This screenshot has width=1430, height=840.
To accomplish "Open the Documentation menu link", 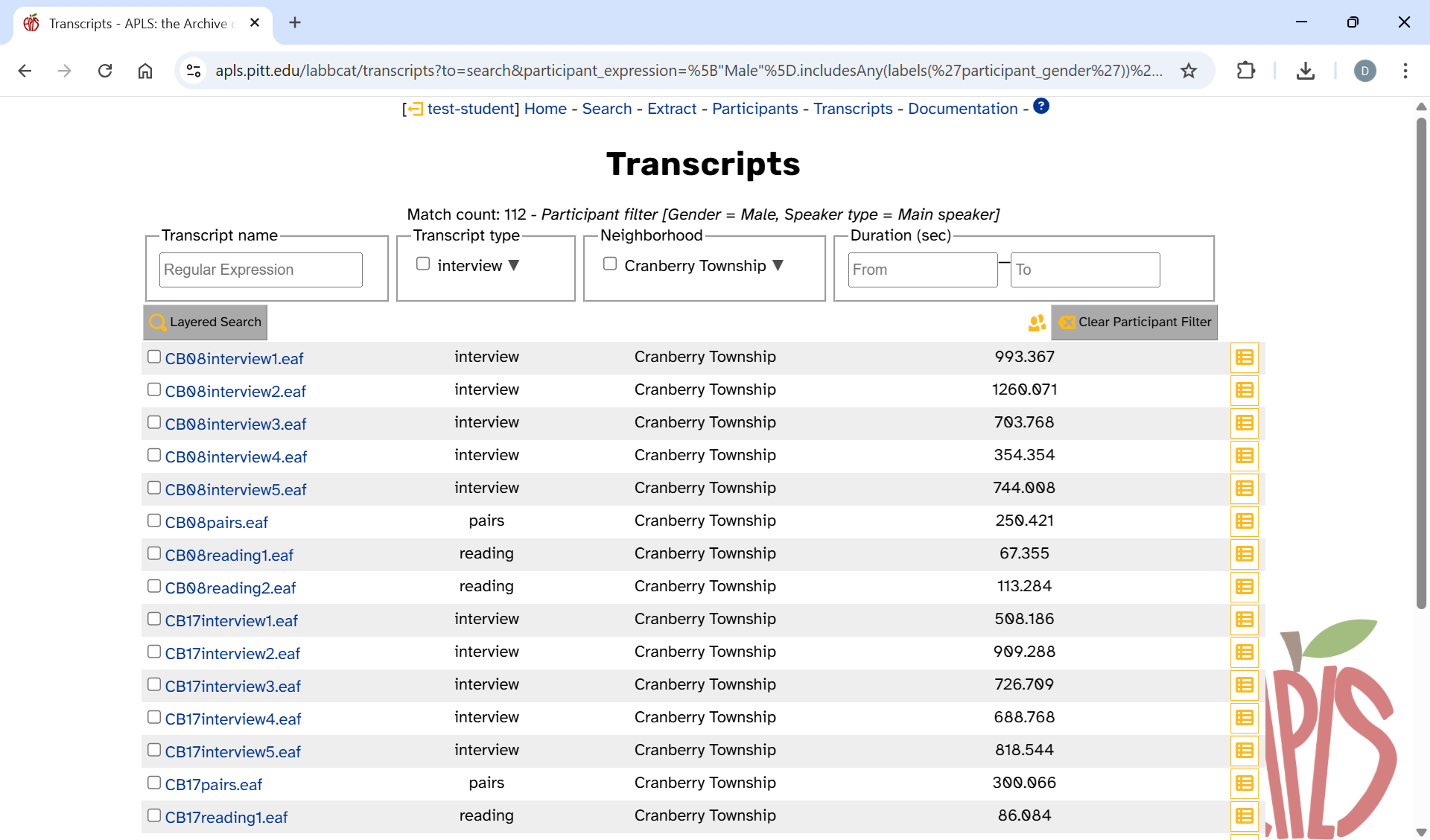I will pyautogui.click(x=962, y=109).
